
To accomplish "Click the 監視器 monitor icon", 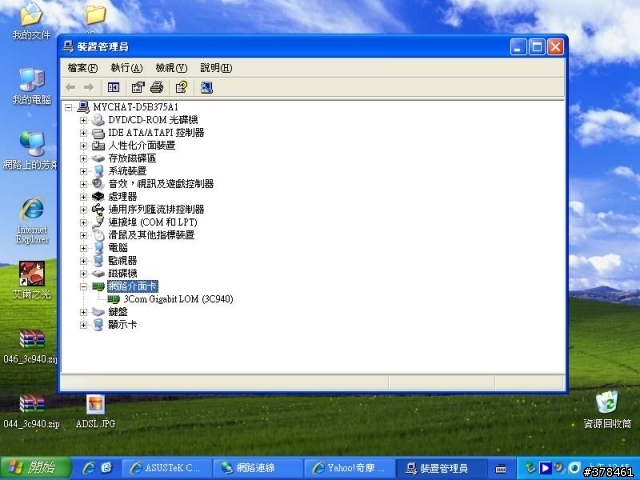I will click(98, 260).
